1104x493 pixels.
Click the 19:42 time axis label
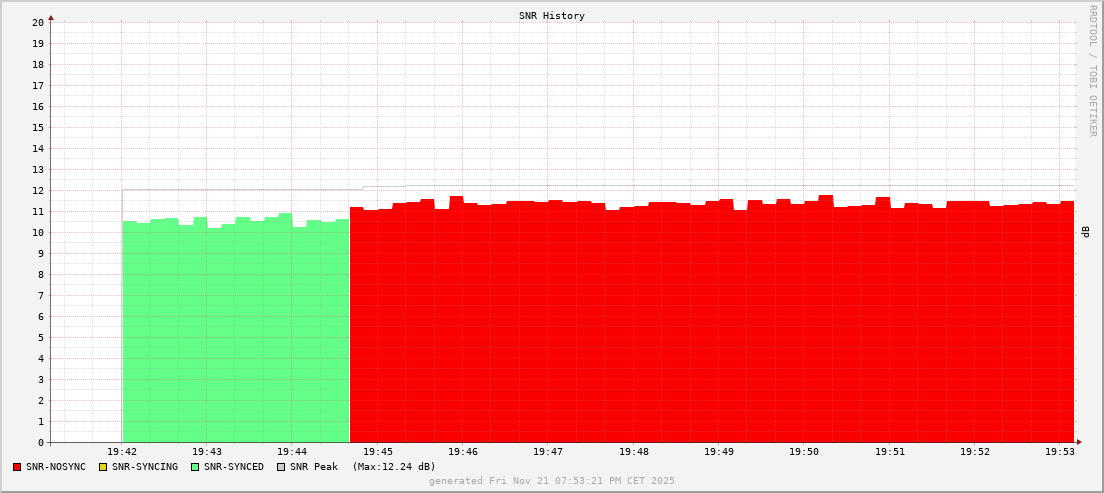pyautogui.click(x=121, y=452)
